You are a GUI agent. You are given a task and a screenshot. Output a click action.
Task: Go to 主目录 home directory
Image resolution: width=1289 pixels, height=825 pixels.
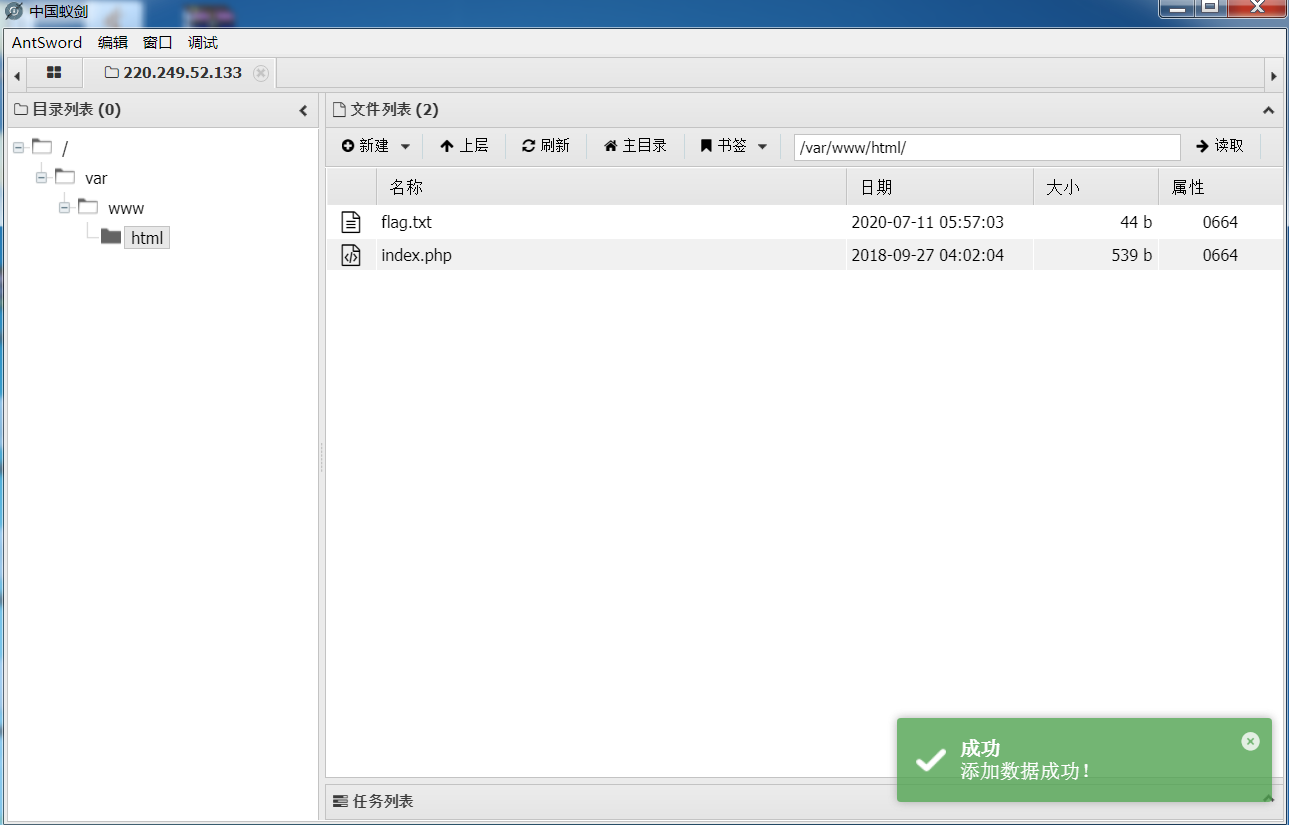point(635,146)
